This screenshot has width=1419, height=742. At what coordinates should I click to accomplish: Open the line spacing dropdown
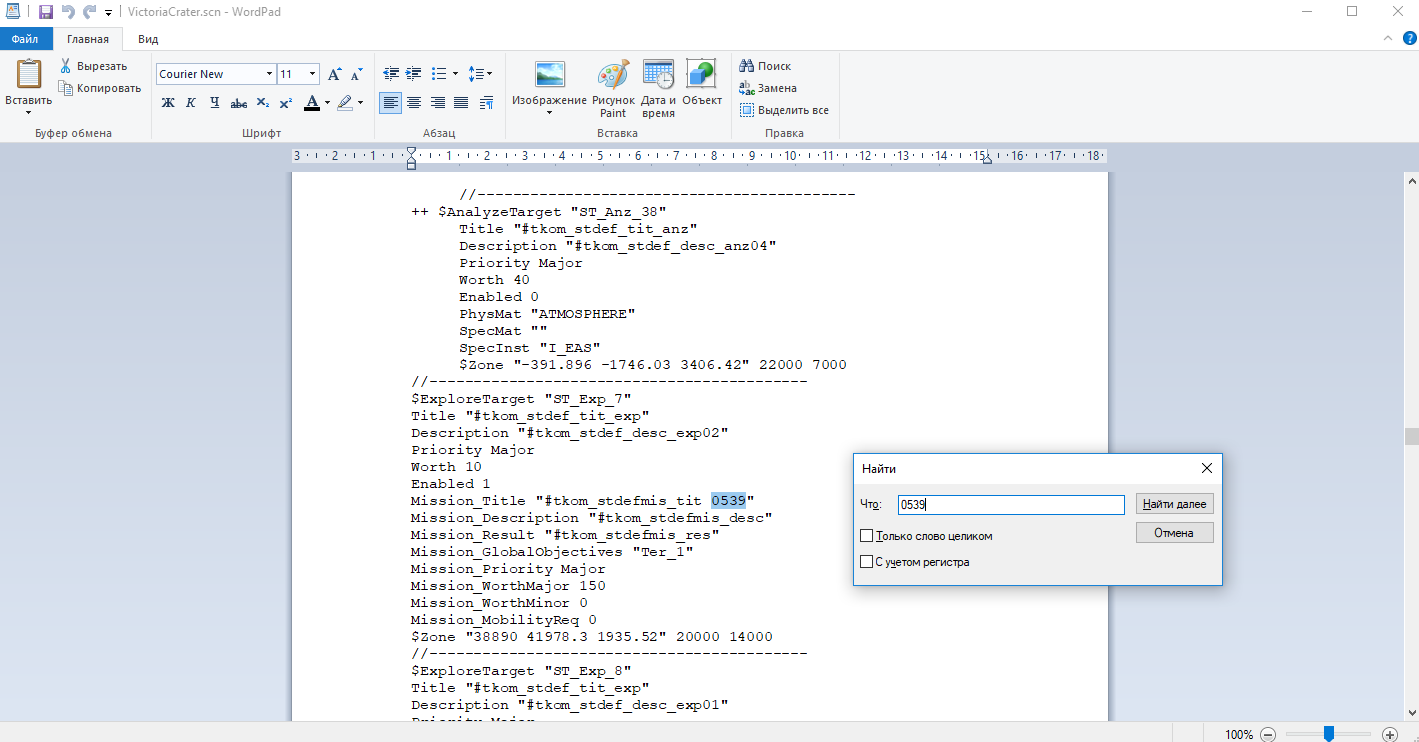(480, 74)
